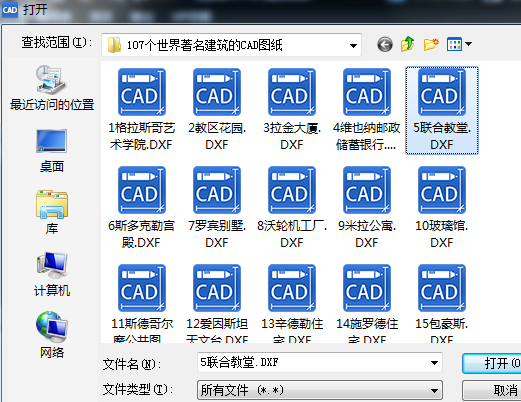This screenshot has height=402, width=521.
Task: Select the 13辛德勒住宅 CAD file icon
Action: [292, 288]
